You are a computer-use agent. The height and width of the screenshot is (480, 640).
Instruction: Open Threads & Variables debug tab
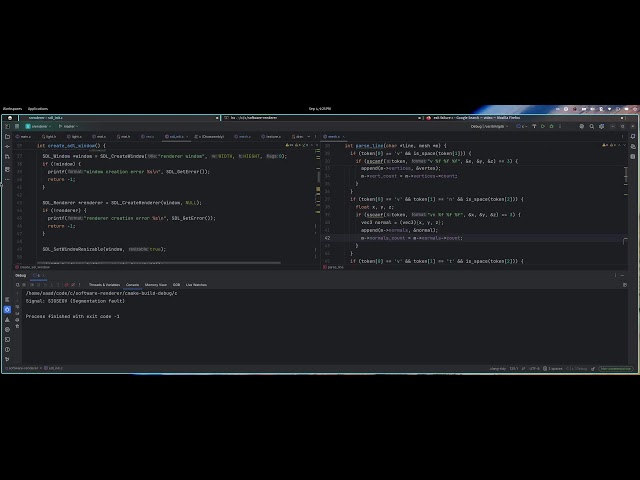[x=104, y=285]
